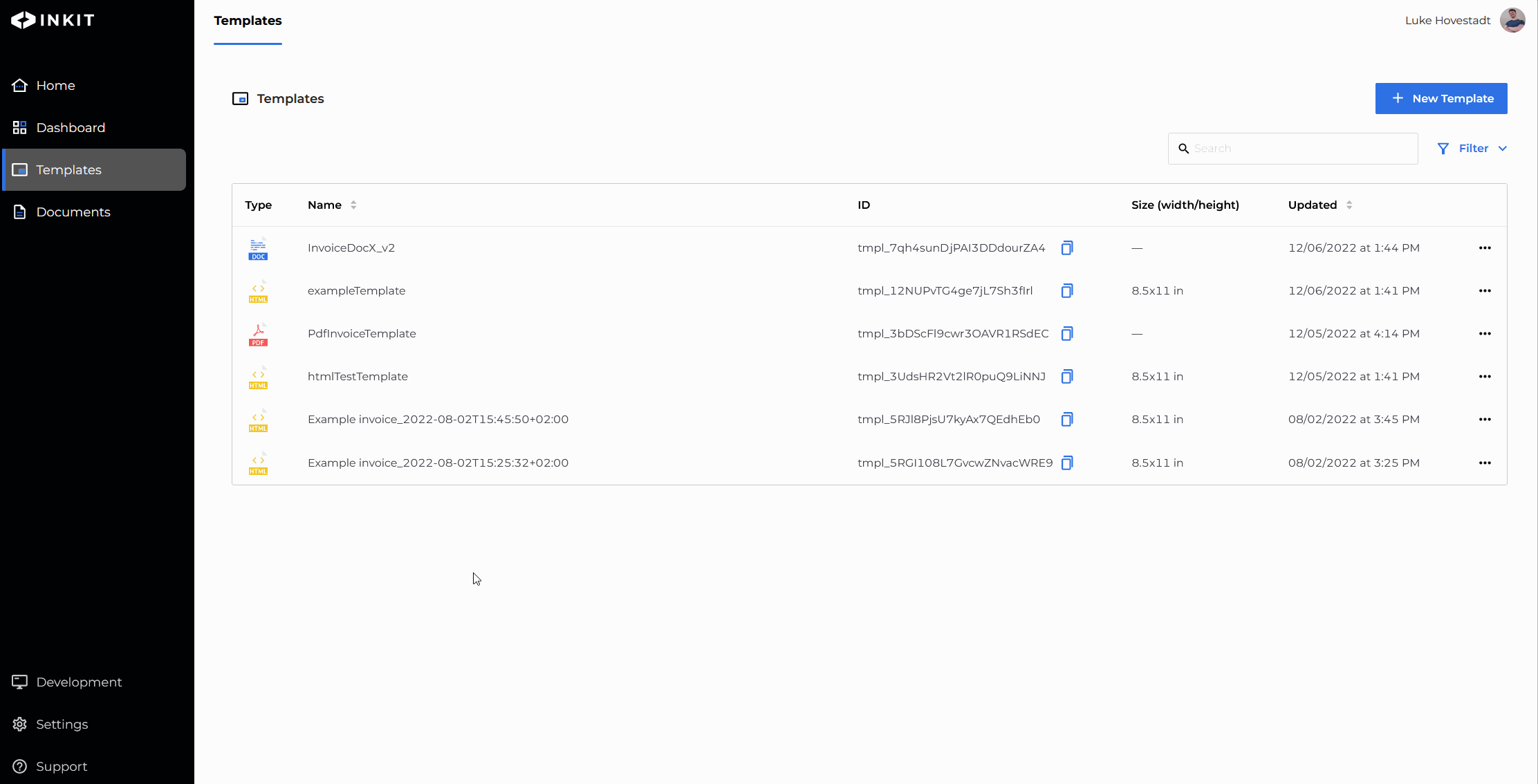Create a New Template
The image size is (1538, 784).
(1441, 98)
